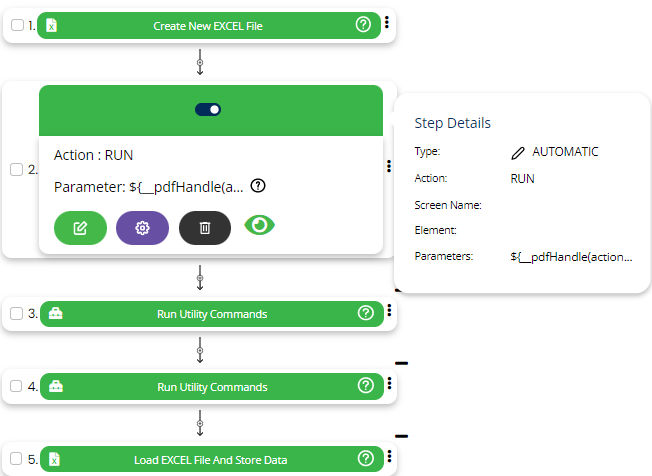Open three-dot menu for step 1

(x=387, y=24)
